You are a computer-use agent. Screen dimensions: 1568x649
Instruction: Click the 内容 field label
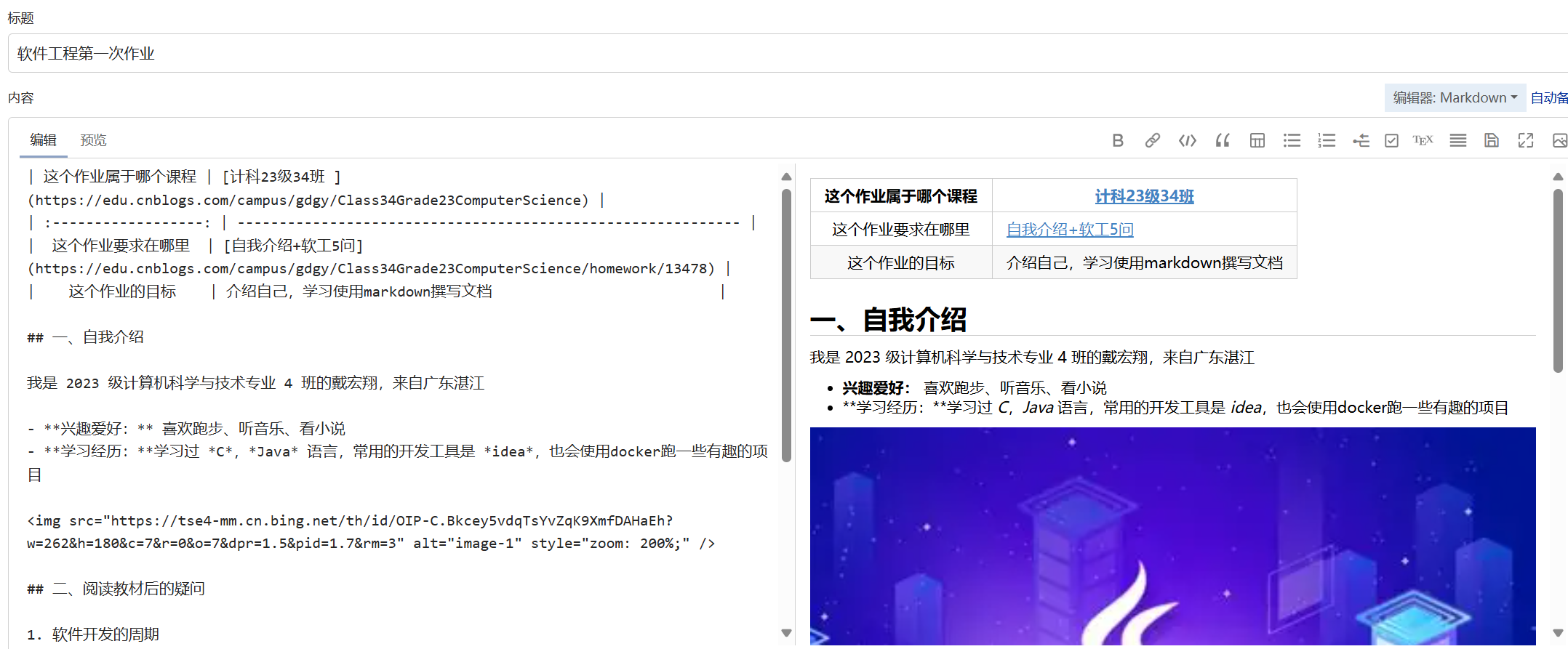[20, 97]
